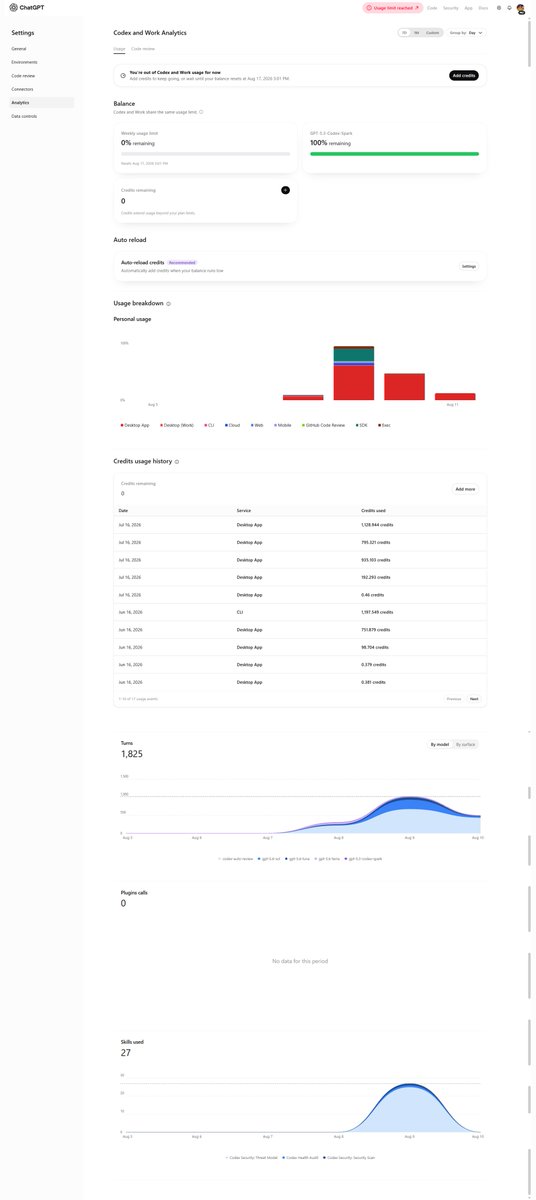The image size is (536, 1200).
Task: Click the tallest stacked usage bar
Action: 353,373
